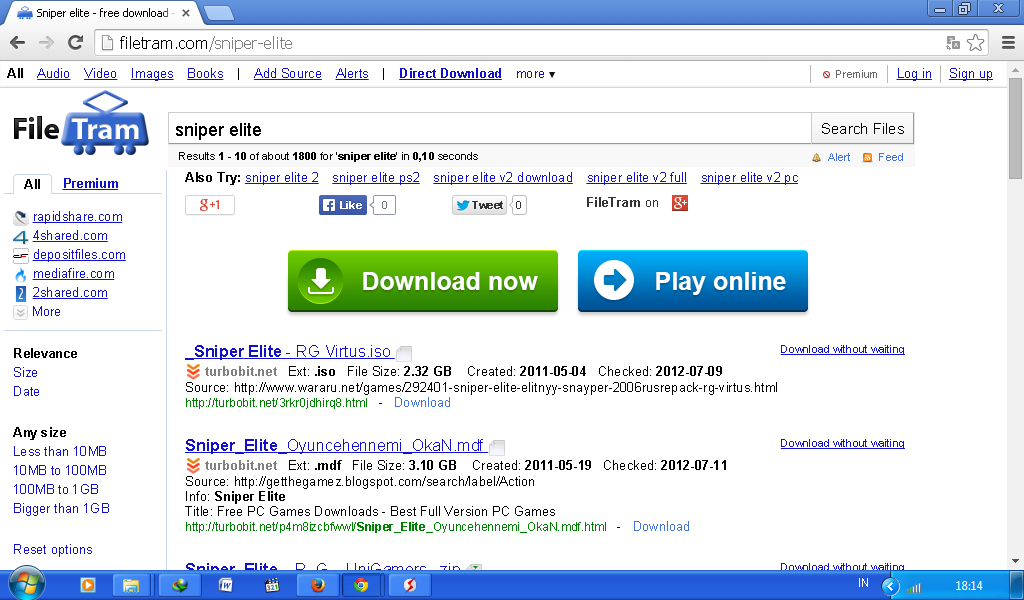Click the translate icon in address bar
The image size is (1024, 600).
(953, 43)
